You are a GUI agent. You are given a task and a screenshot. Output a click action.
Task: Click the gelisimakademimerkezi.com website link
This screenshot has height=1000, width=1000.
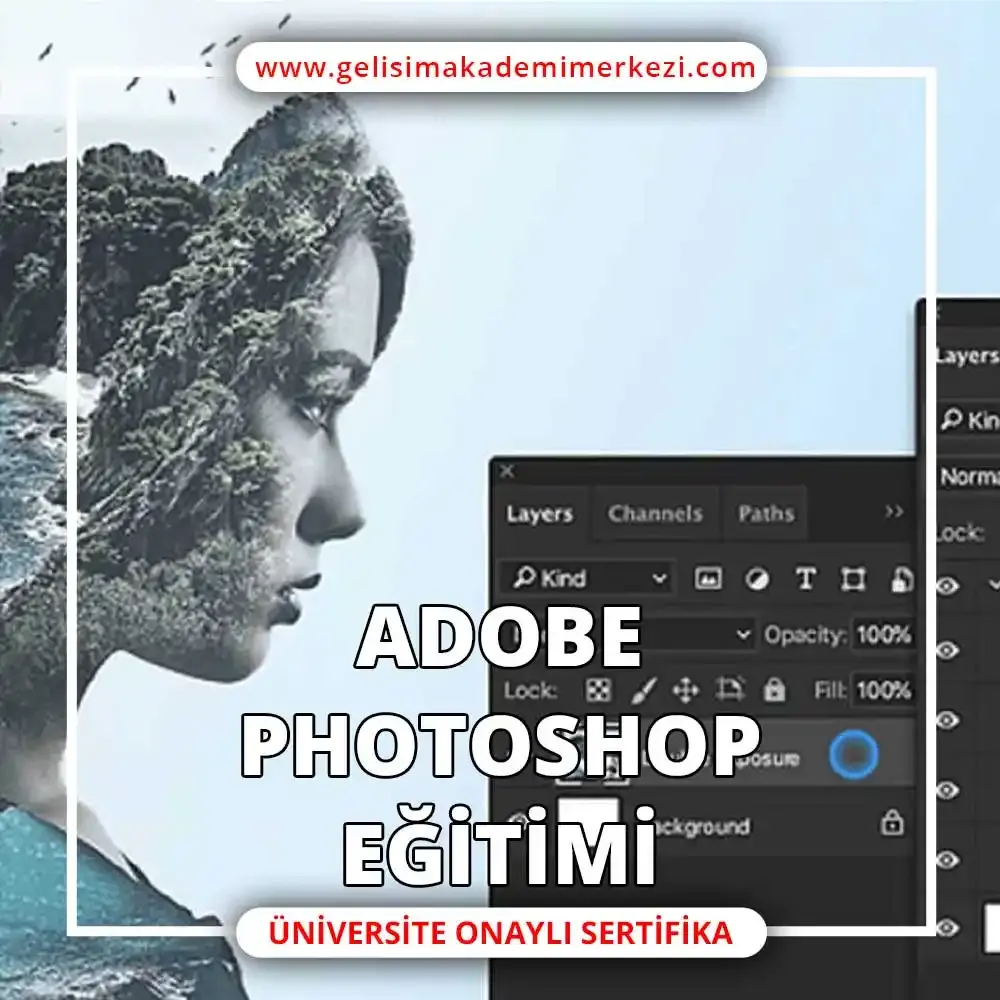tap(504, 68)
